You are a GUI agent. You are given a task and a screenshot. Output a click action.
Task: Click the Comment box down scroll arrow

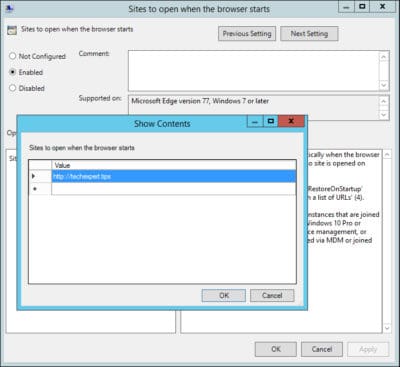(x=384, y=85)
